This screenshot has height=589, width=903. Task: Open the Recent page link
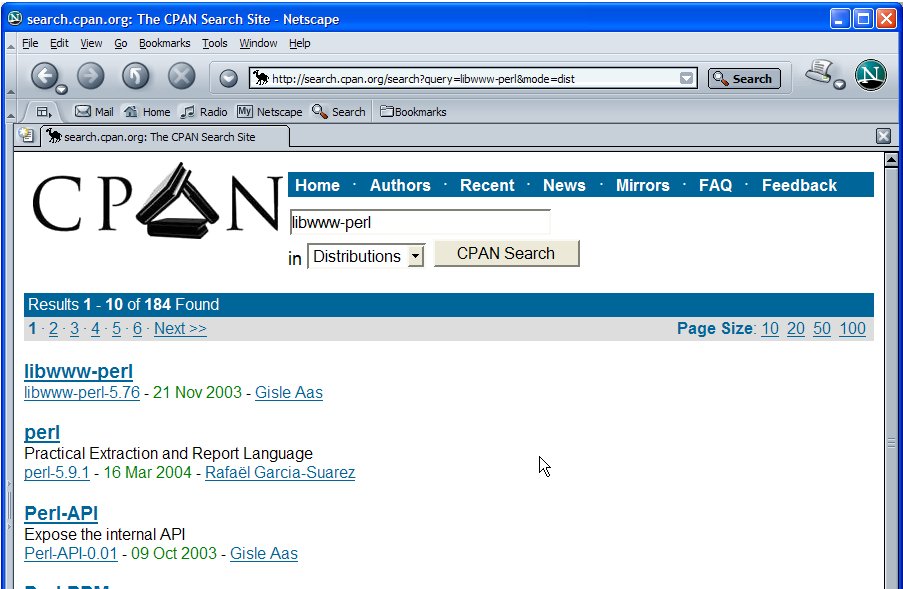tap(487, 185)
